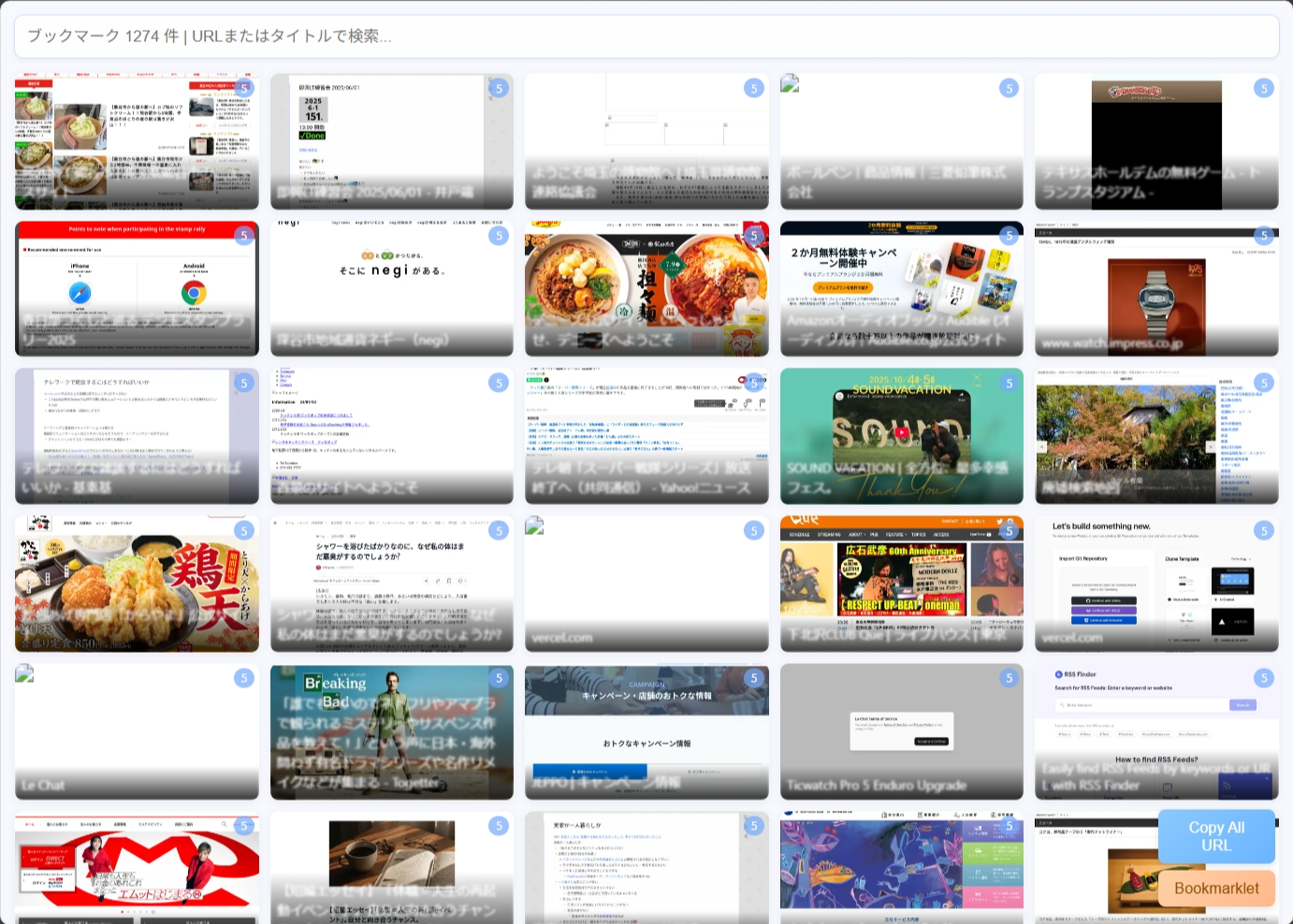Open the vercel.com Let's build something new card
The image size is (1293, 924).
click(1156, 584)
